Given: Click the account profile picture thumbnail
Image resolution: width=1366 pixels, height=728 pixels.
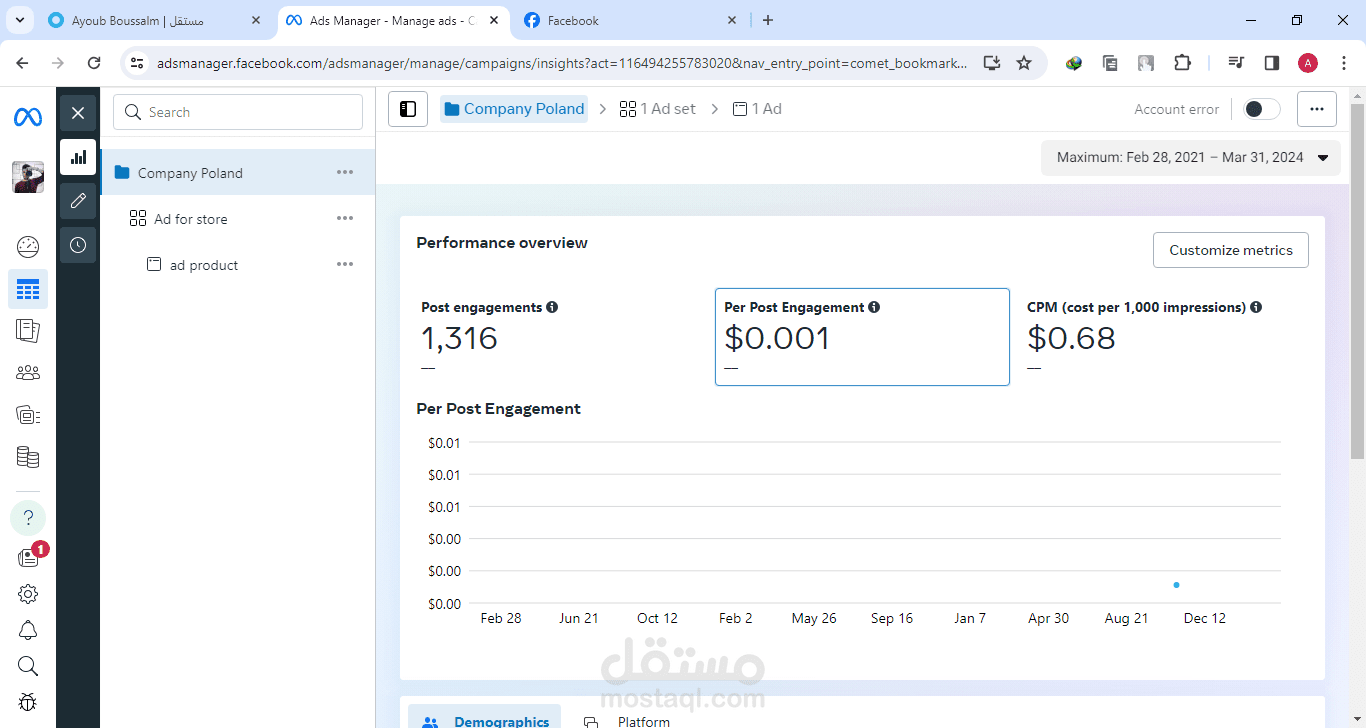Looking at the screenshot, I should pos(28,177).
